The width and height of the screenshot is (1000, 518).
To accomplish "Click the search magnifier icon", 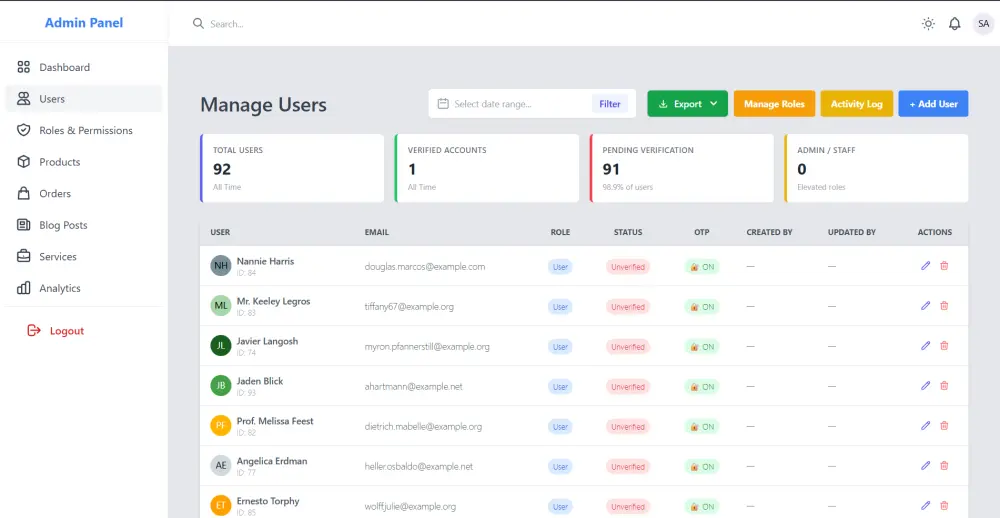I will [x=198, y=24].
